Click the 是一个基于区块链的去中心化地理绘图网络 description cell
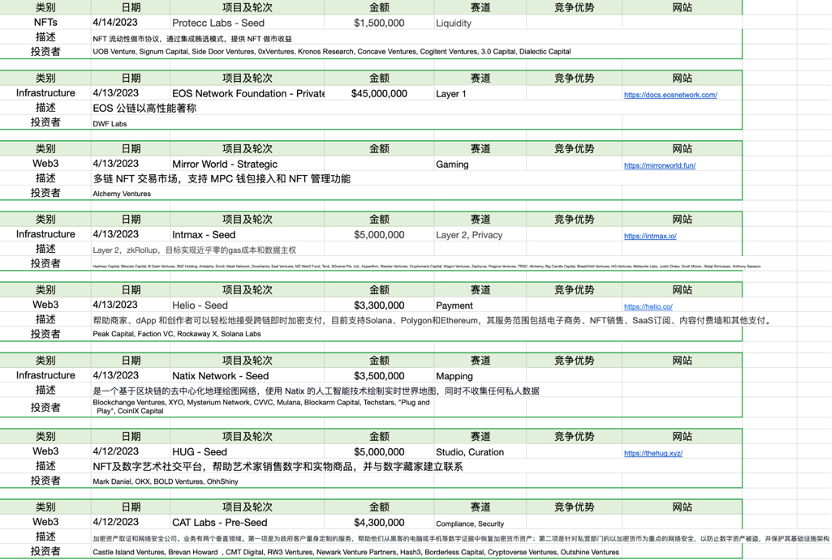Screen dimensions: 832x560 [x=316, y=391]
